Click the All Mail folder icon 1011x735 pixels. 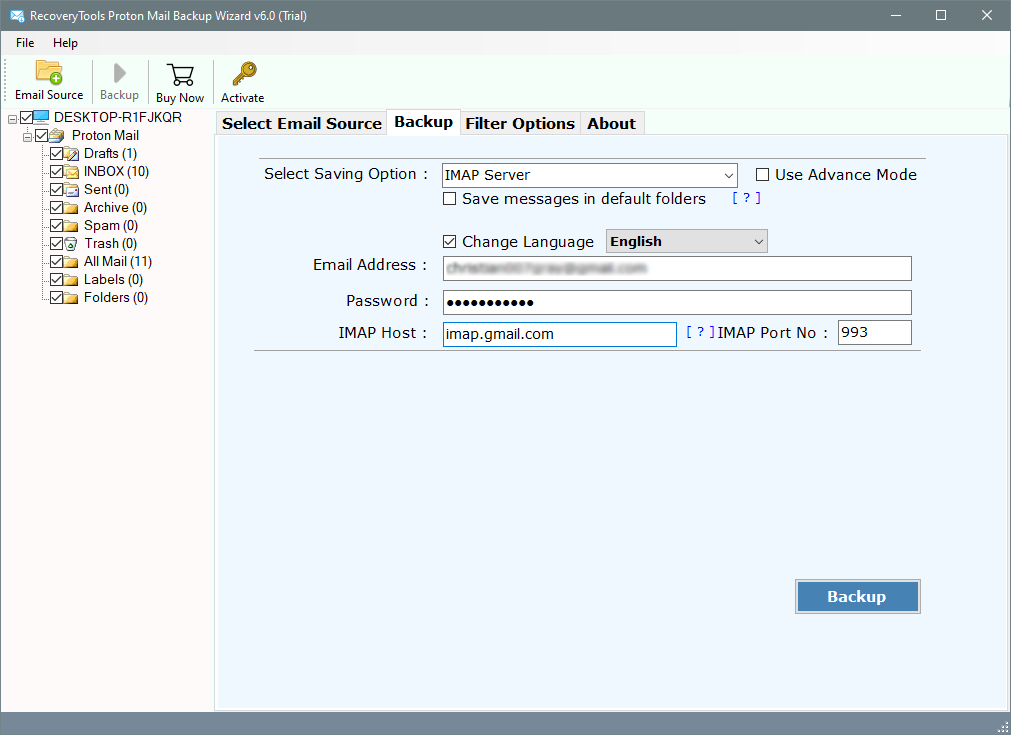click(x=72, y=262)
